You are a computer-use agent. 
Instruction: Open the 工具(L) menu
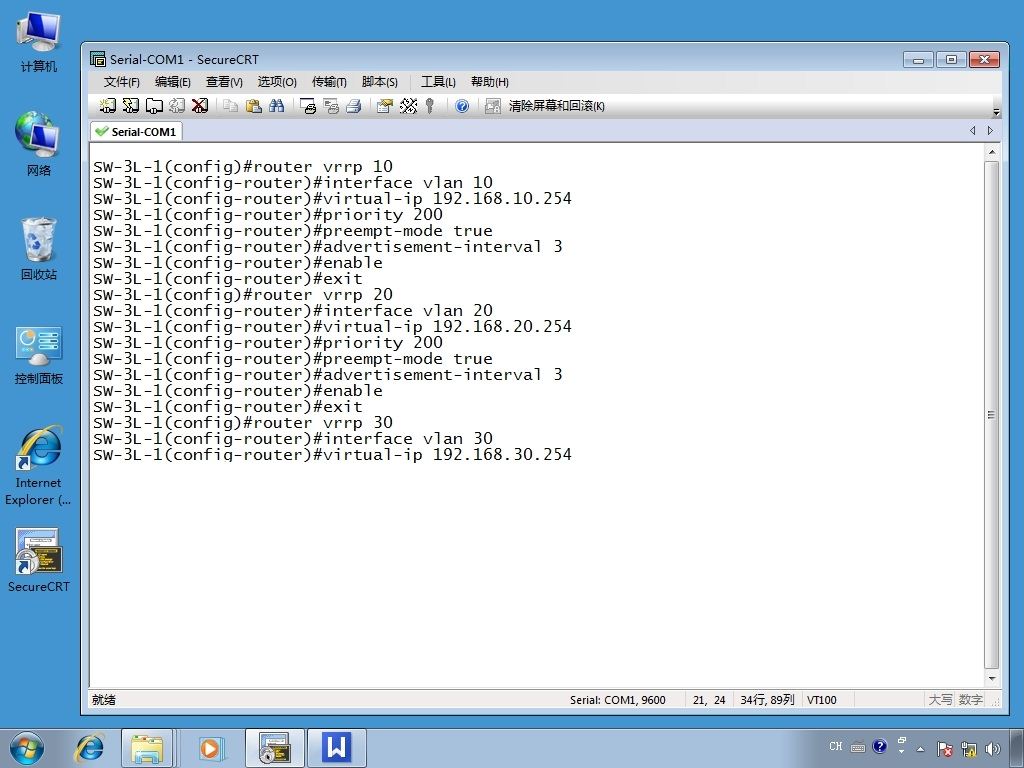point(438,82)
